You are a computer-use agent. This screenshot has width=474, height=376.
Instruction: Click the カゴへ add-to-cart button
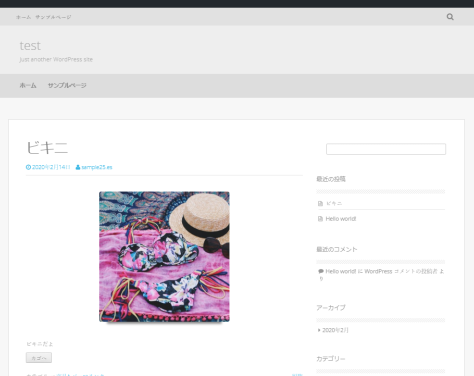39,358
